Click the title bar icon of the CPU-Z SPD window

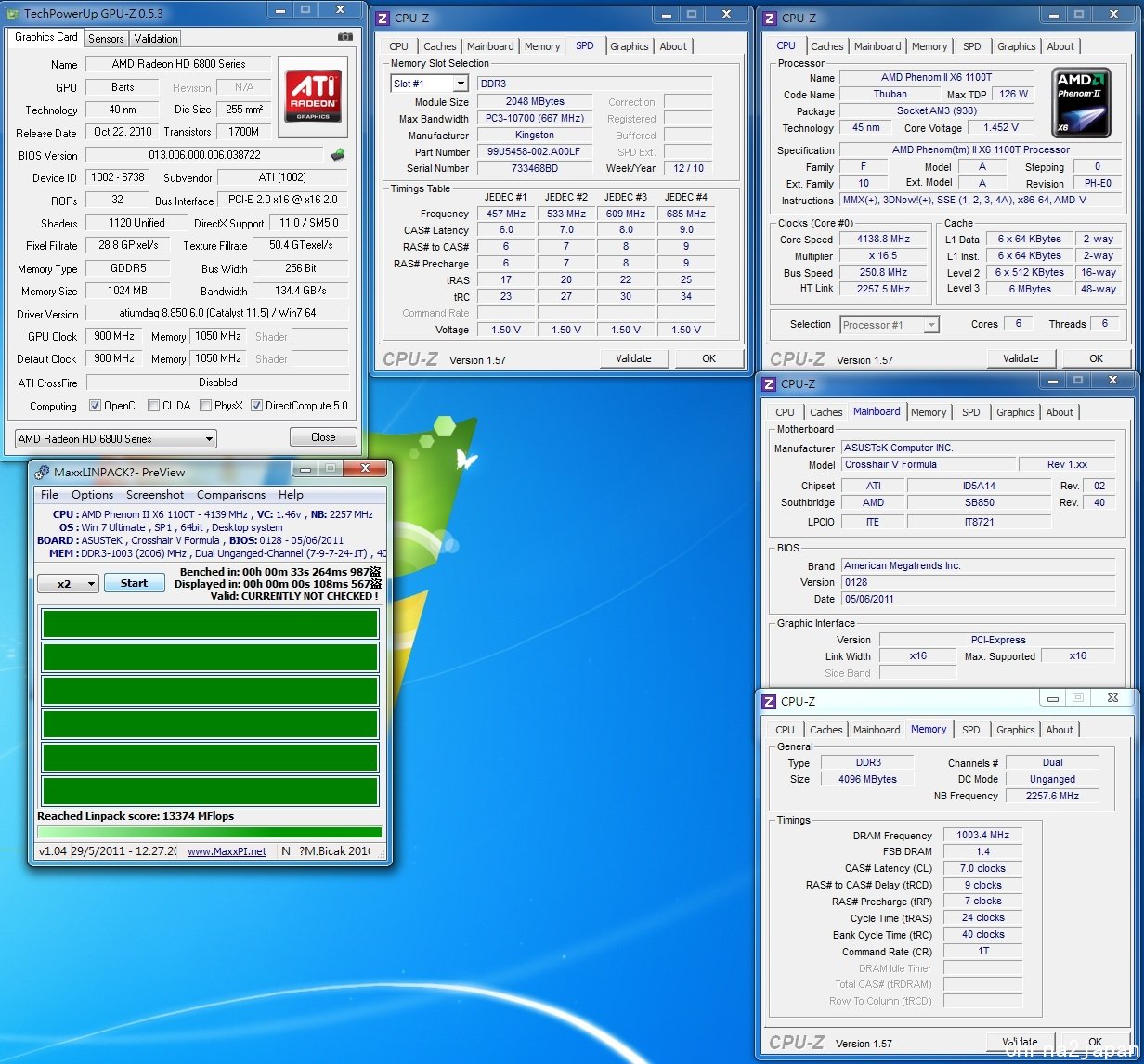(382, 19)
